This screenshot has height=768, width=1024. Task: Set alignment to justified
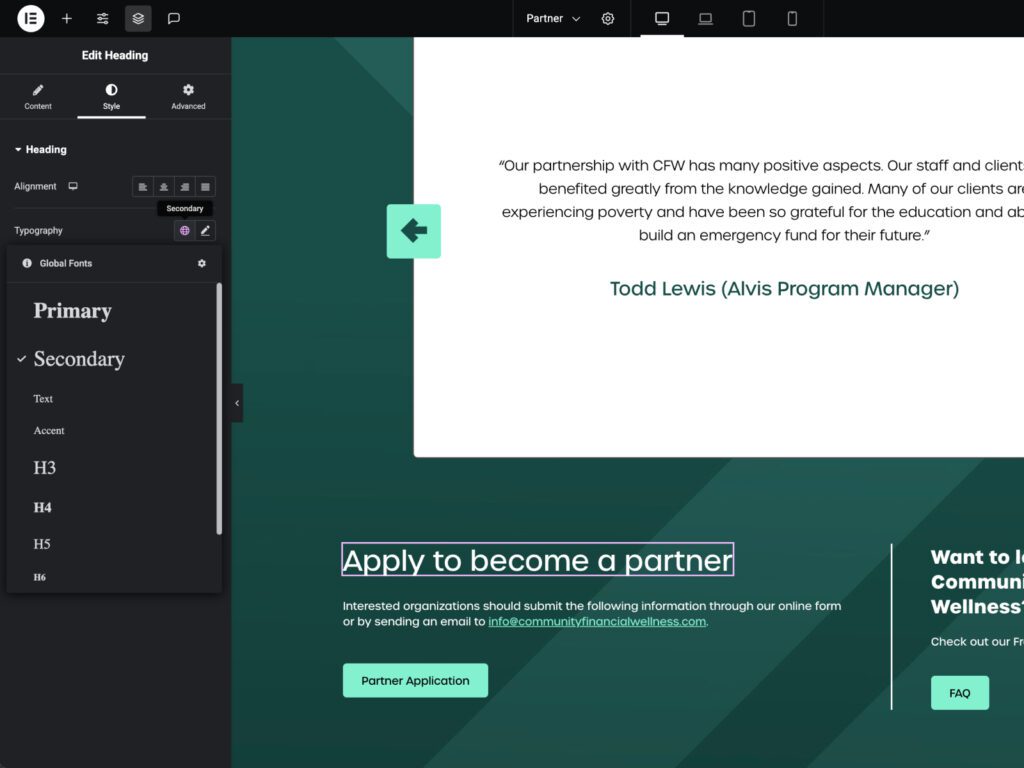coord(205,187)
